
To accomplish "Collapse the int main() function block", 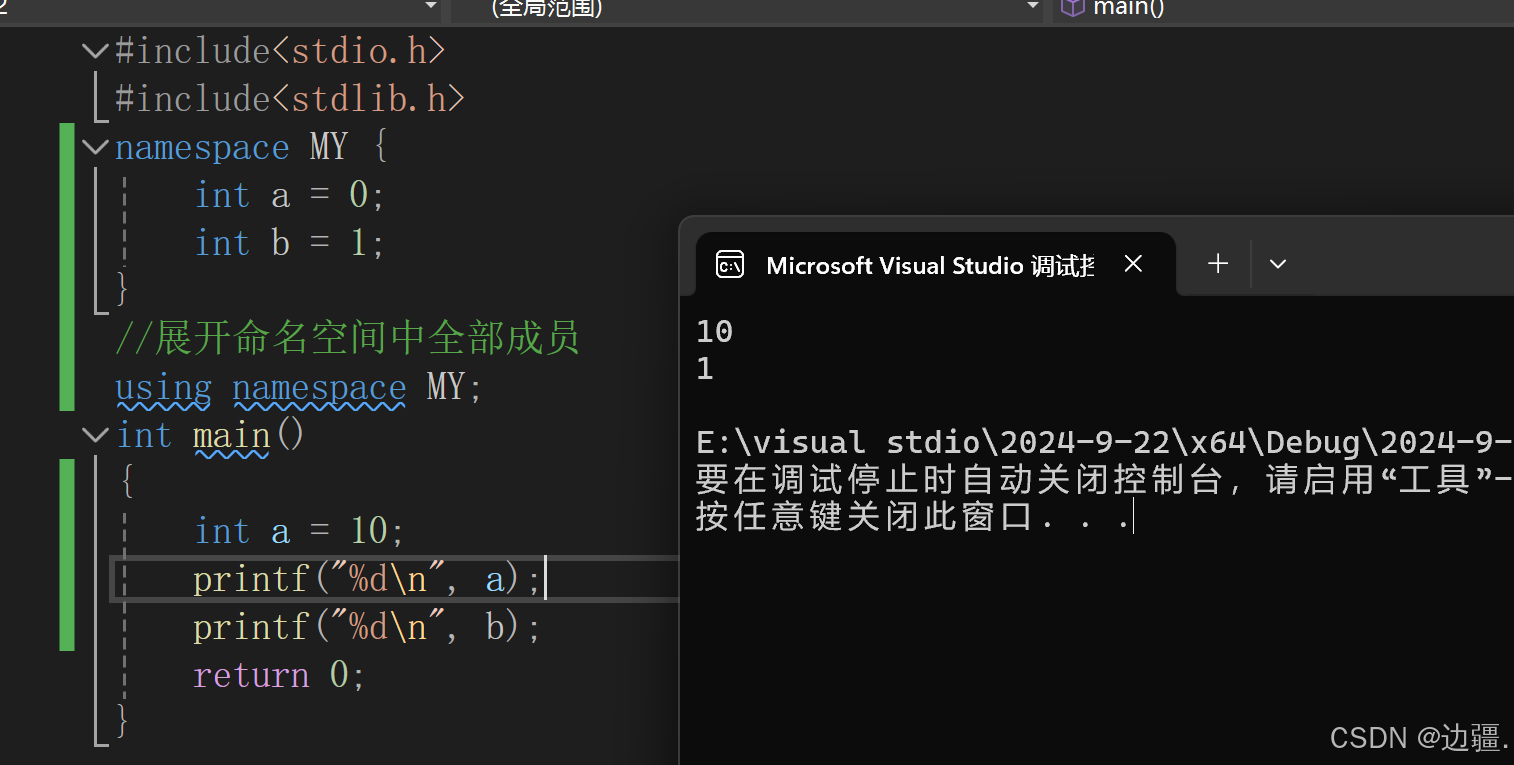I will point(95,435).
